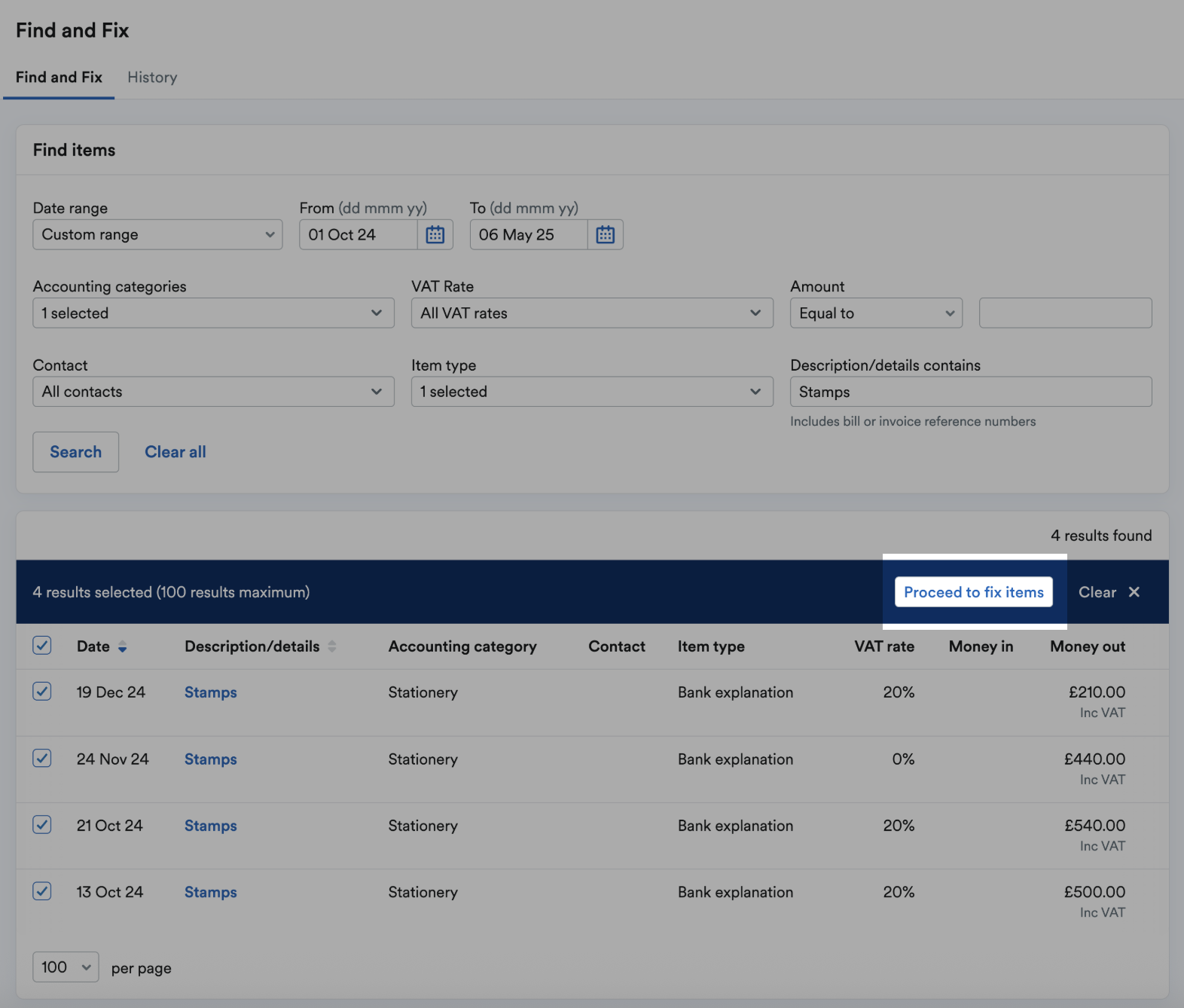The height and width of the screenshot is (1008, 1184).
Task: Uncheck the 24 Nov 24 row checkbox
Action: 42,758
